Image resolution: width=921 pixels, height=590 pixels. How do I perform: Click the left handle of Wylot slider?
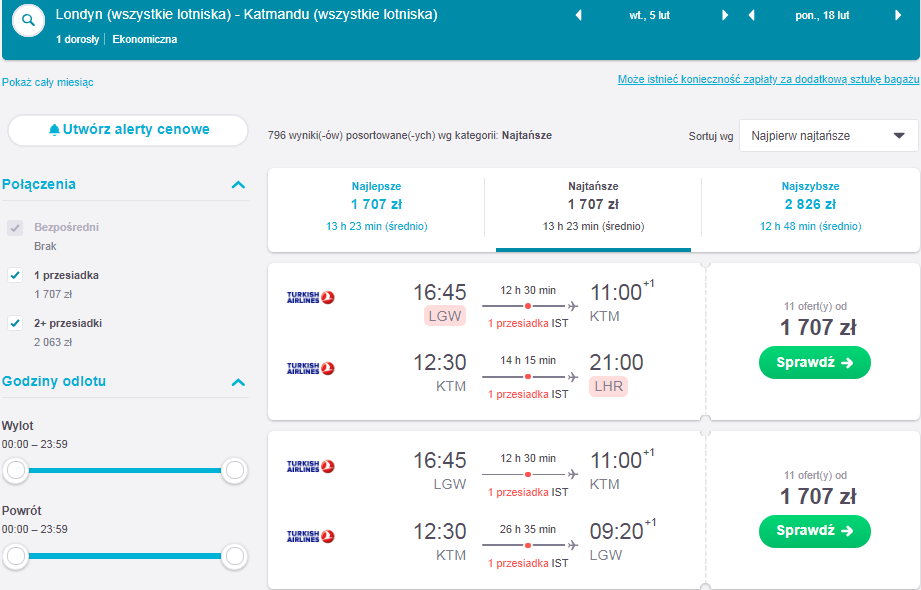point(16,470)
